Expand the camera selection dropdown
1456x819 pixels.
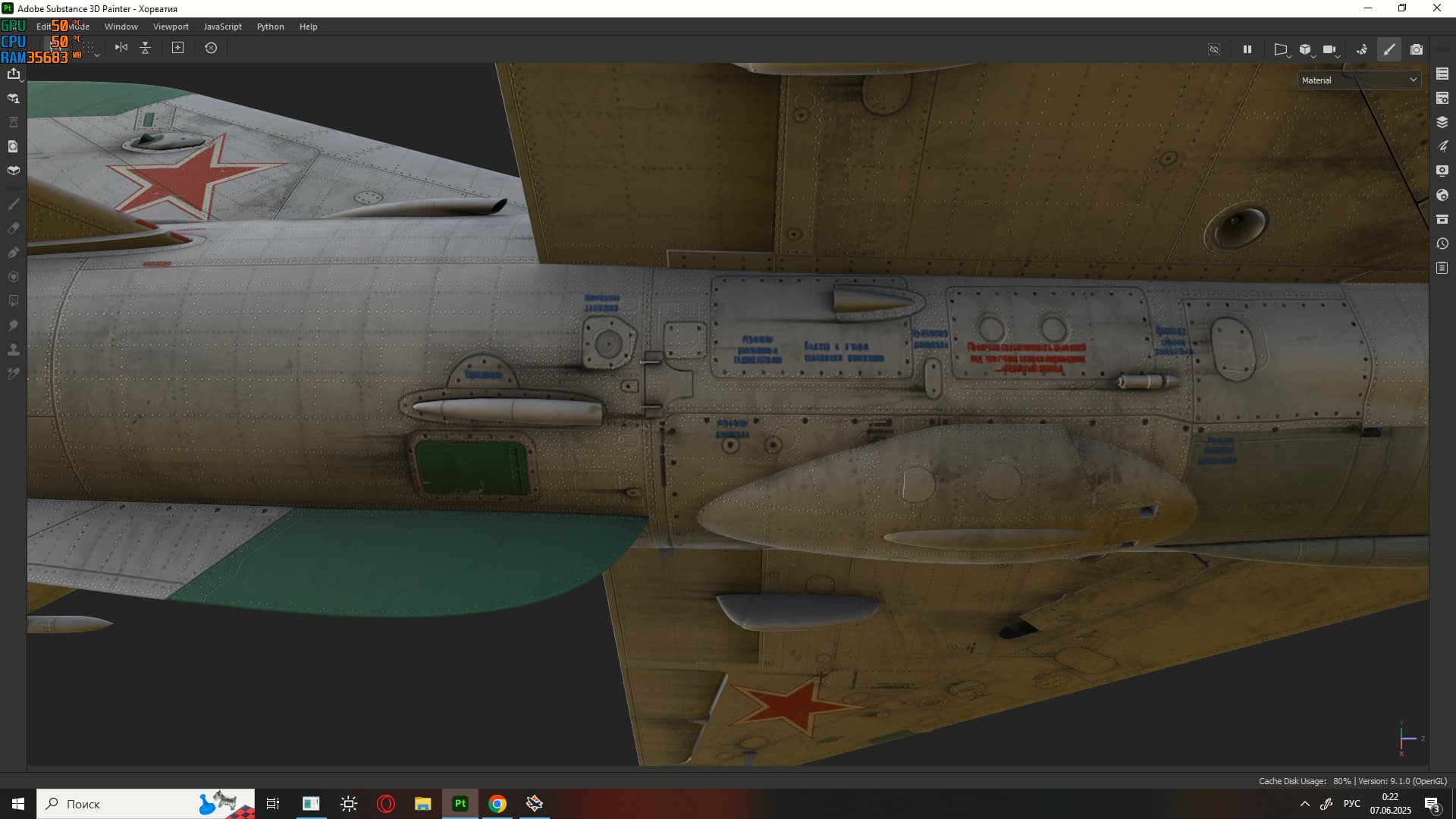1331,50
